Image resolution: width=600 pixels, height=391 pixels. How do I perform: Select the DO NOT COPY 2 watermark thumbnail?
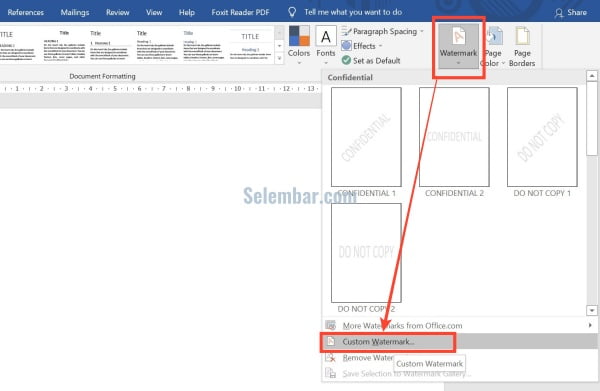pos(366,253)
